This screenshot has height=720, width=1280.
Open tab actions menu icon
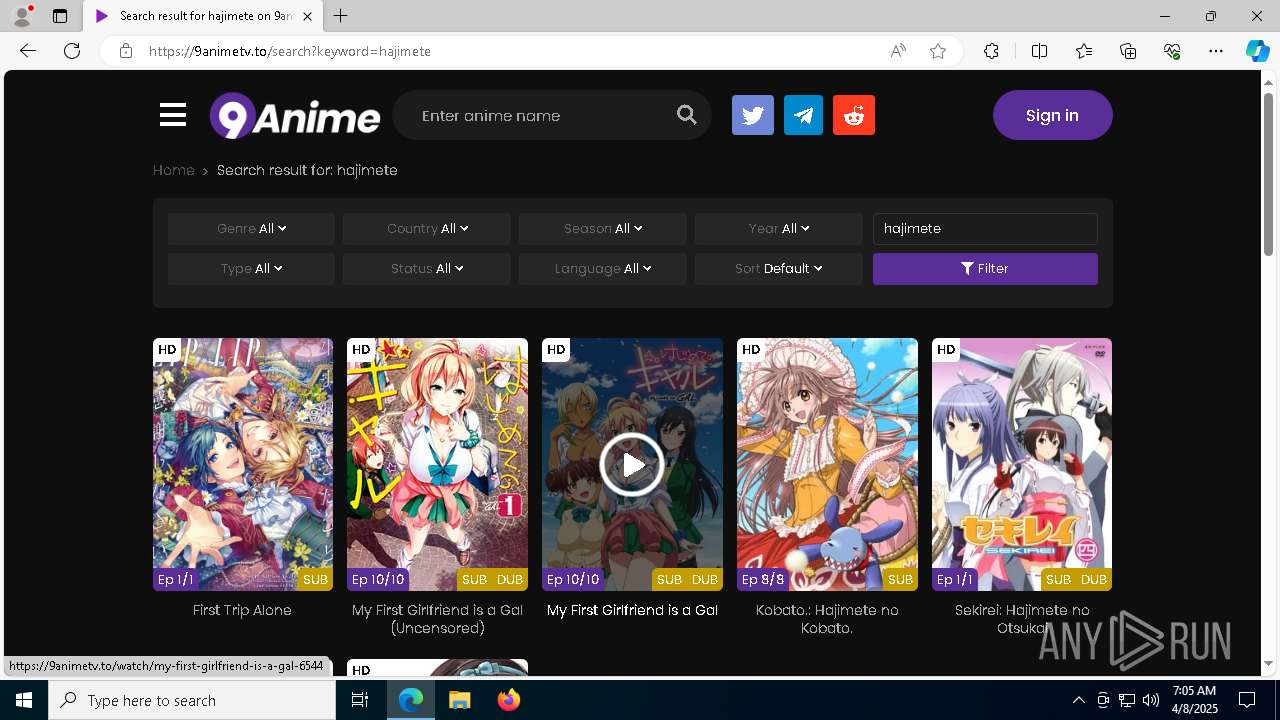point(60,16)
